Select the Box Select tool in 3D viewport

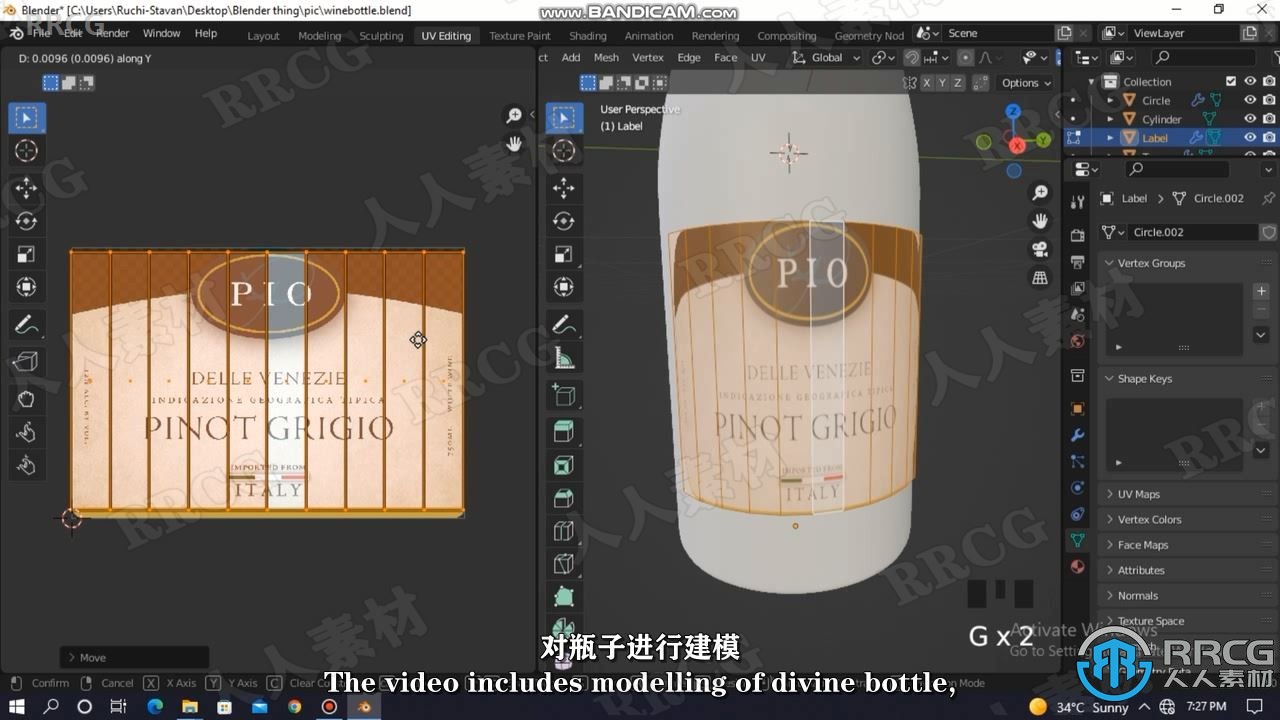coord(564,118)
